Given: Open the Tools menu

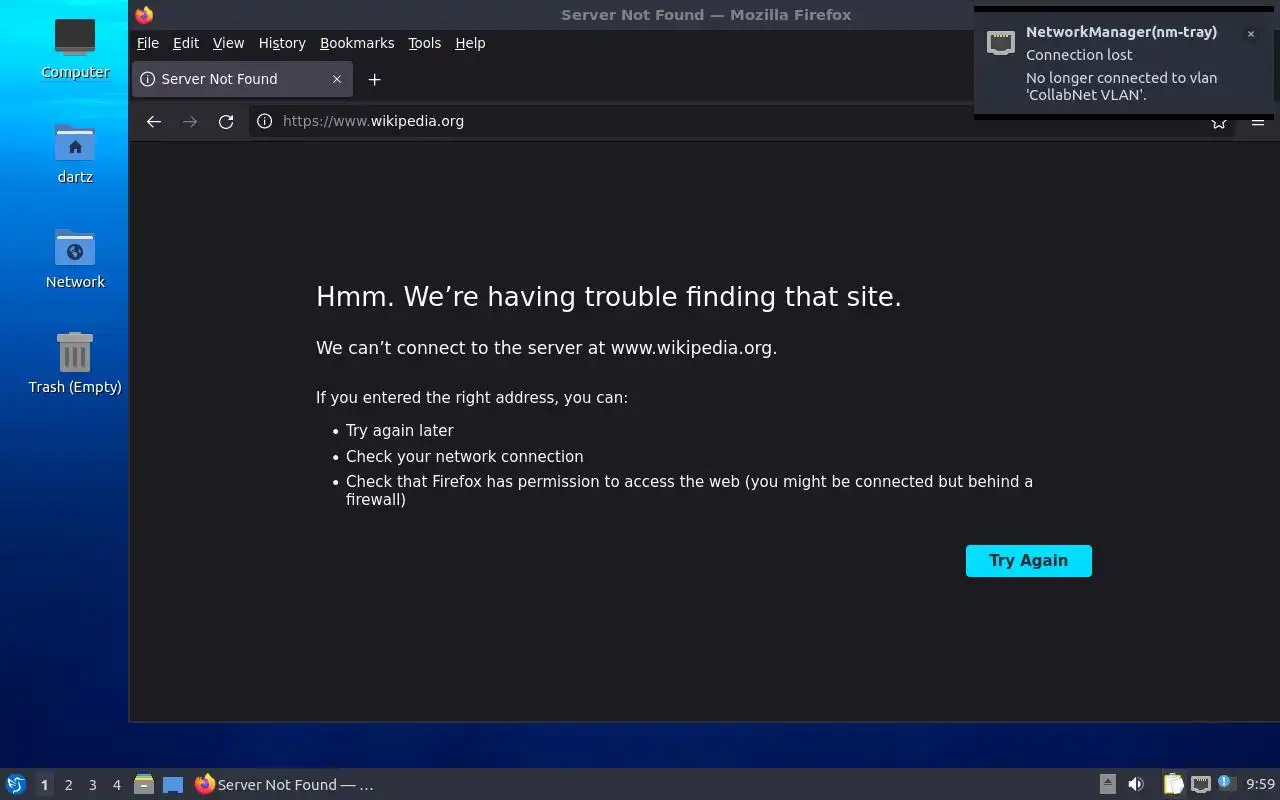Looking at the screenshot, I should click(x=424, y=43).
